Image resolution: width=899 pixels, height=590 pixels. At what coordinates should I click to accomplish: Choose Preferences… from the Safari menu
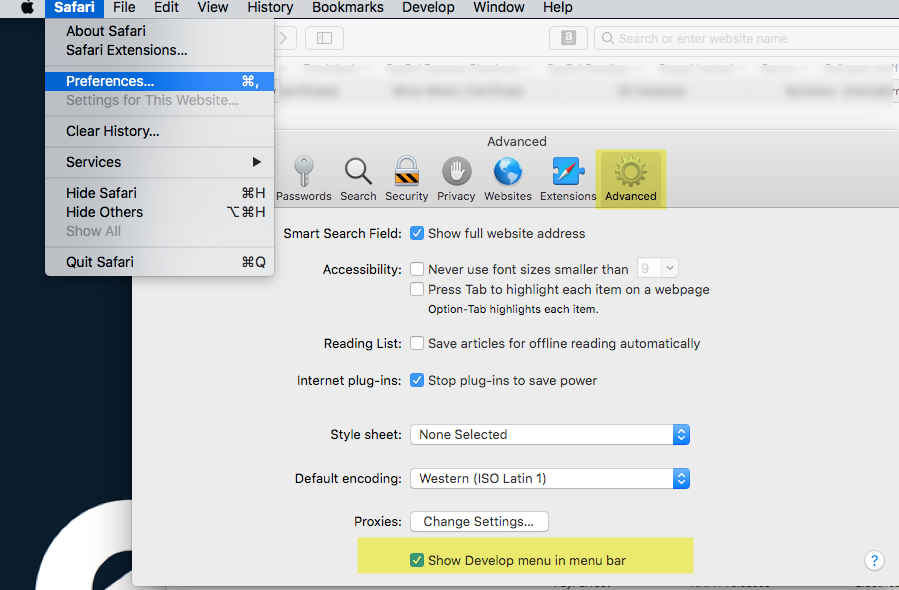click(x=159, y=81)
